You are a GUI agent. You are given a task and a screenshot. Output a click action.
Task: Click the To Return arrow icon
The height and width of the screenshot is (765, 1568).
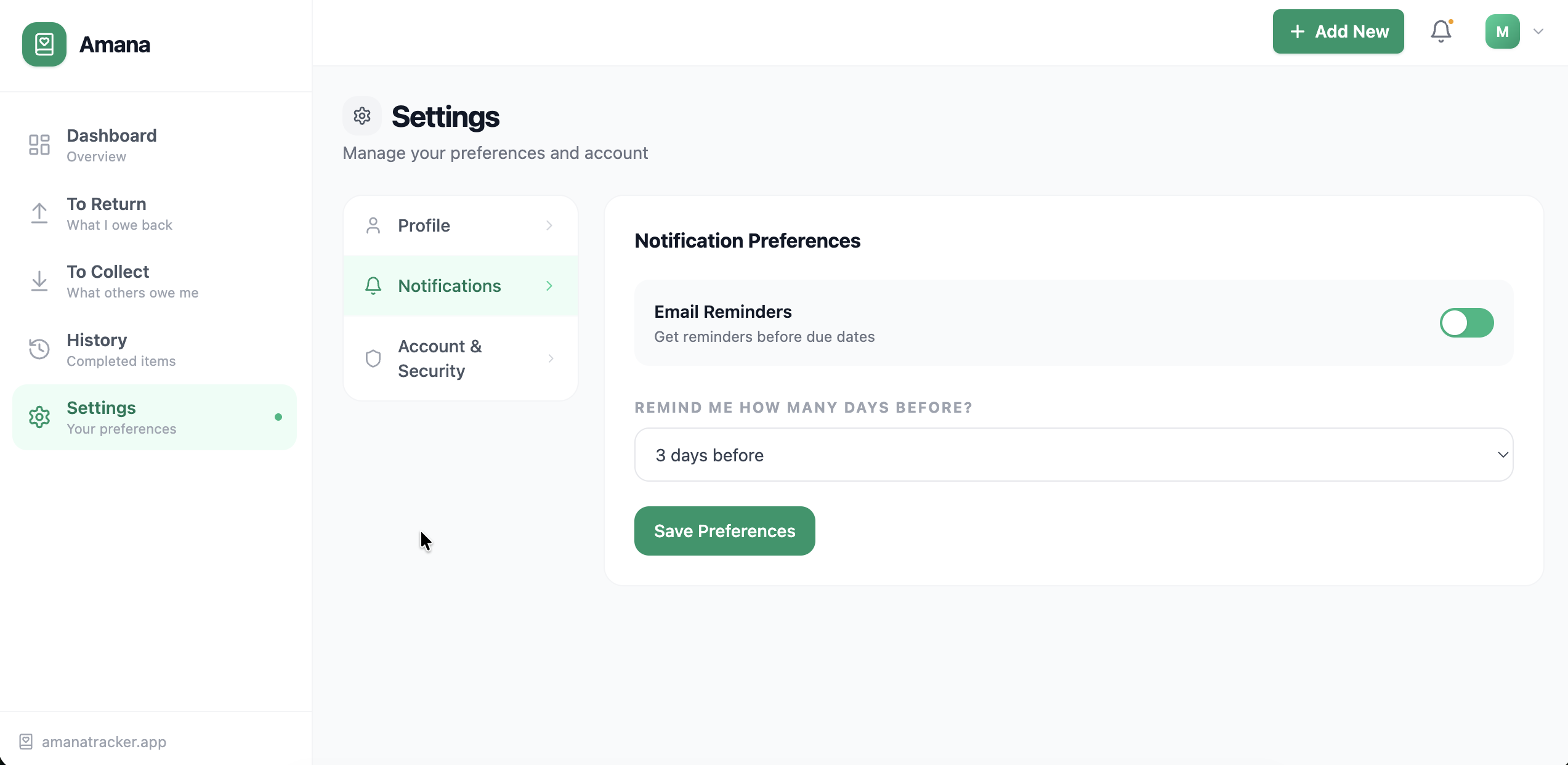tap(39, 213)
